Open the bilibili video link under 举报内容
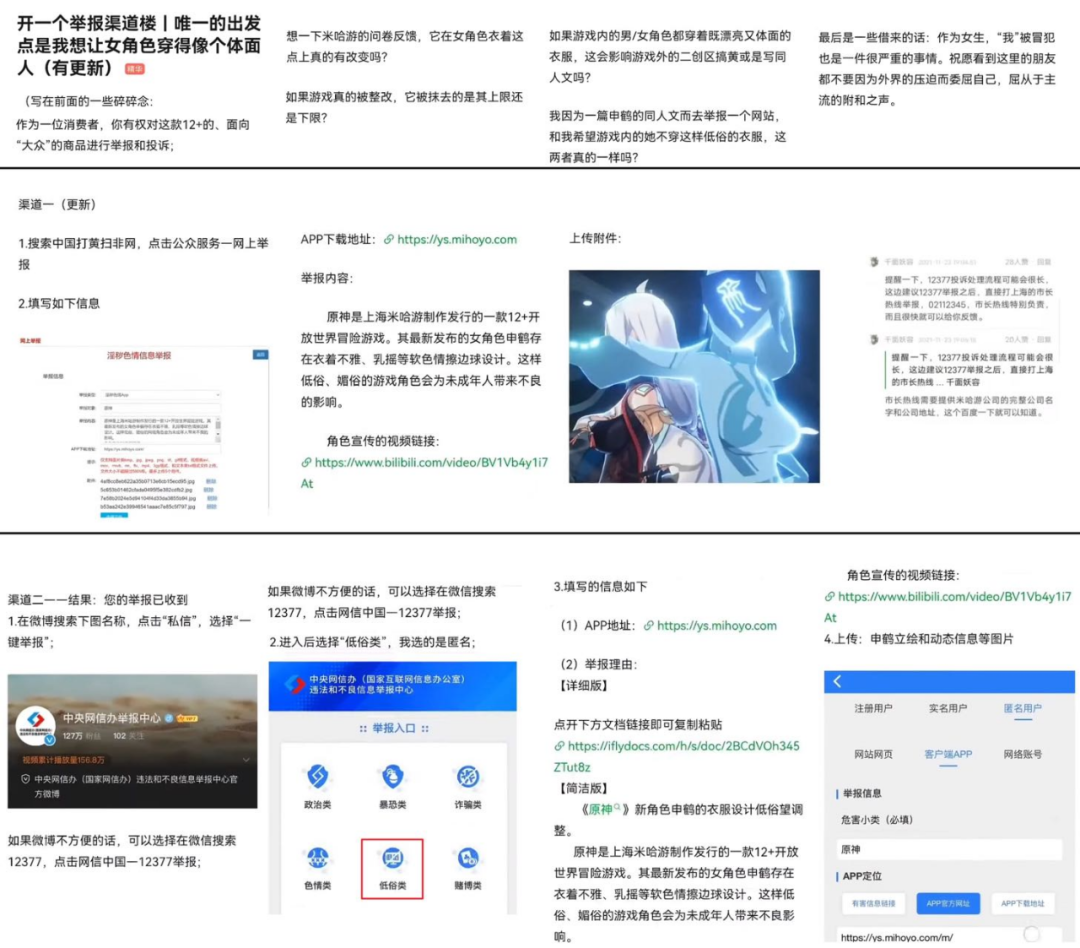 coord(424,473)
